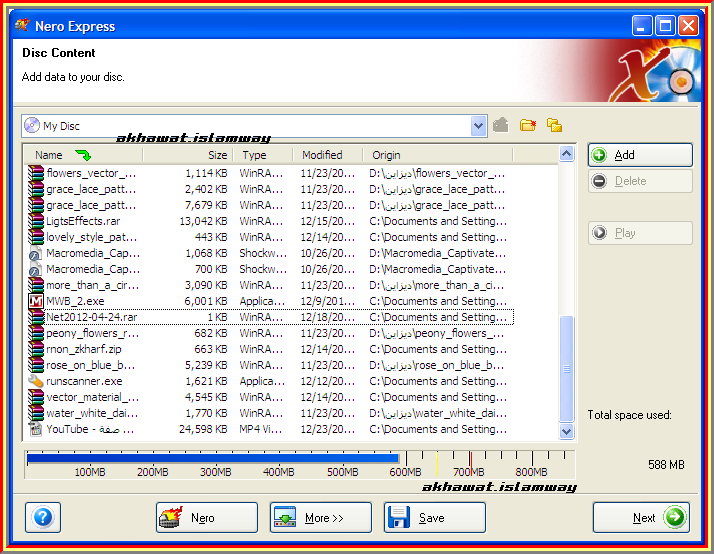Click the More >> button

[321, 517]
